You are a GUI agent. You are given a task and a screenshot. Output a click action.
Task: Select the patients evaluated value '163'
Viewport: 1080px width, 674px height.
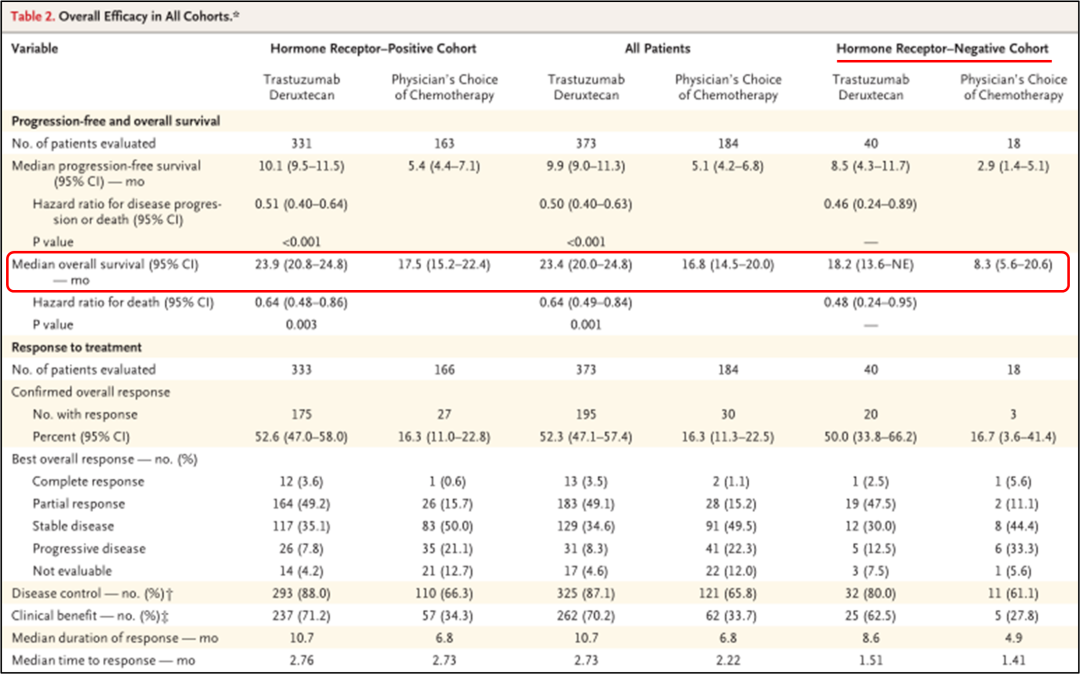[x=444, y=143]
